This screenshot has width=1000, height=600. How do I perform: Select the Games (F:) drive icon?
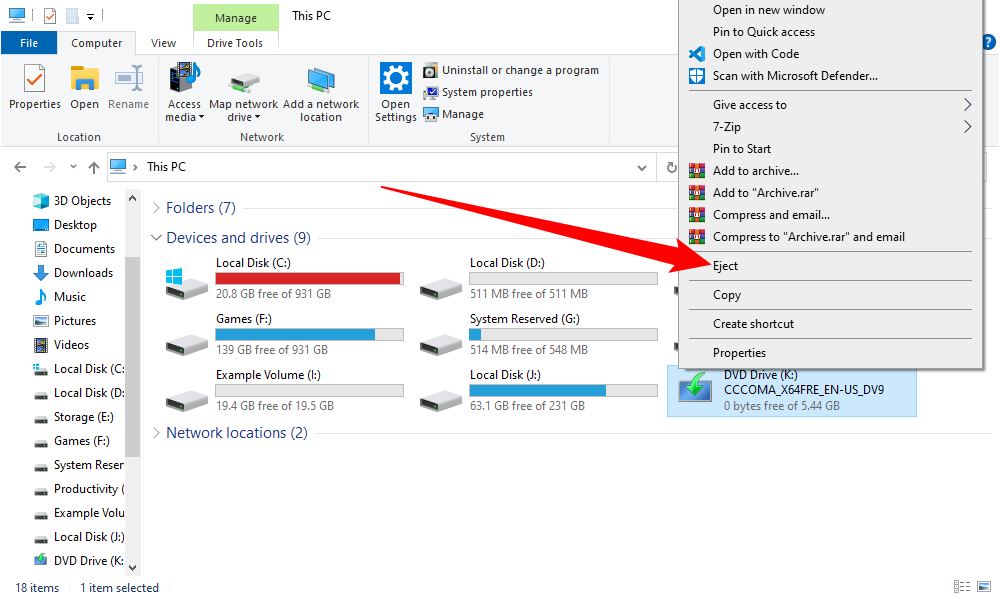pos(186,345)
